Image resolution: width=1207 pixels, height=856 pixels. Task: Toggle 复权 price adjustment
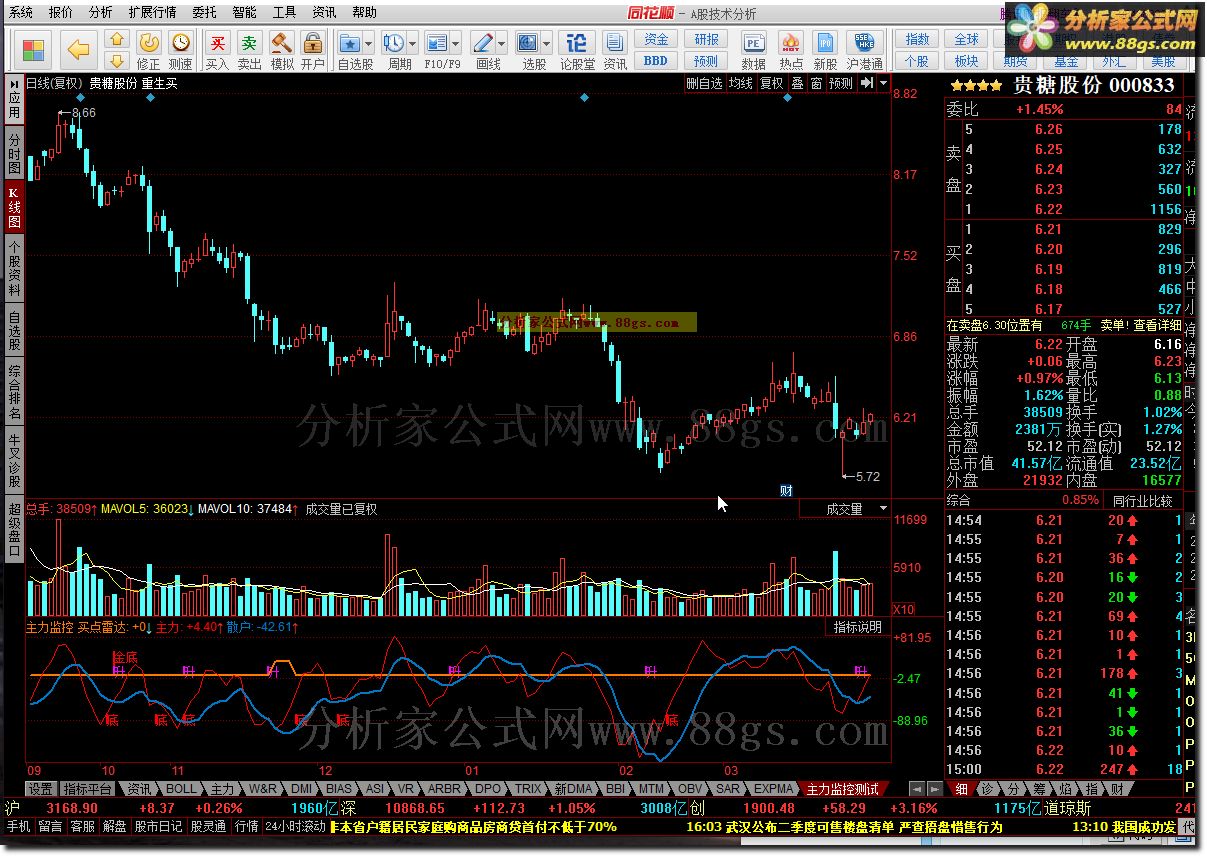click(x=772, y=83)
